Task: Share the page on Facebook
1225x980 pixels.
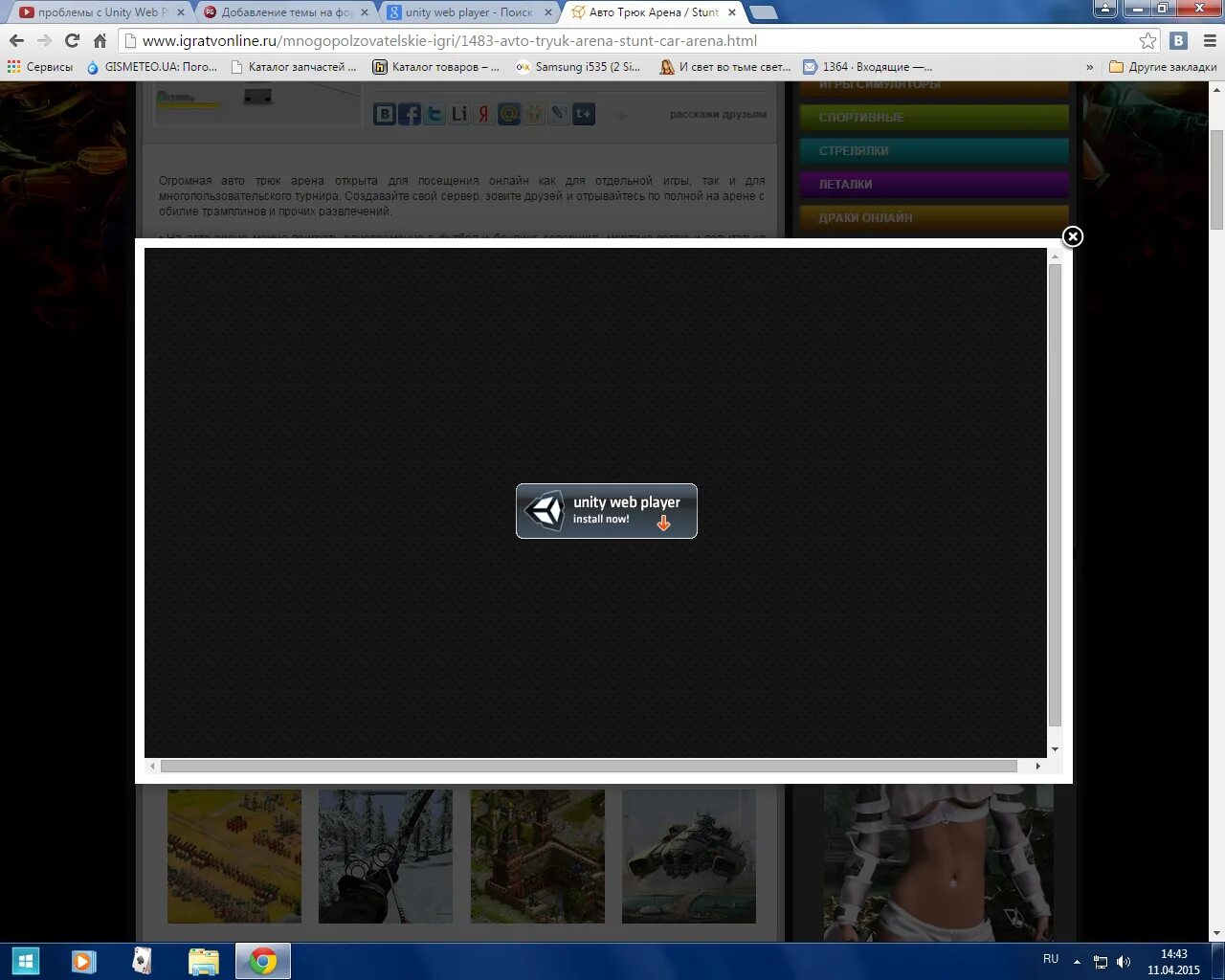Action: click(x=410, y=114)
